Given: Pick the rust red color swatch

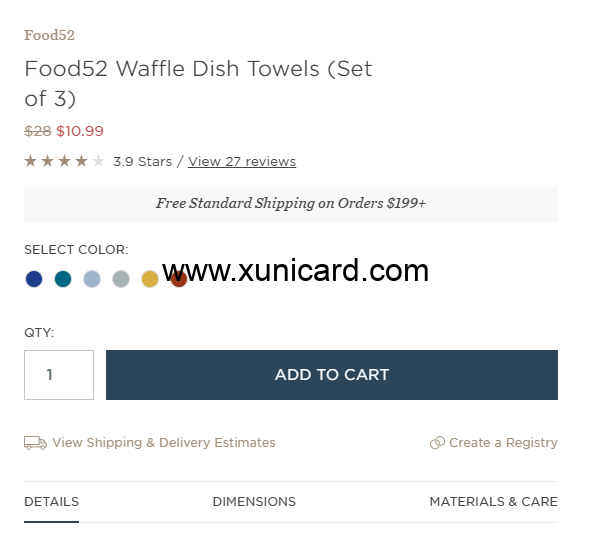Looking at the screenshot, I should tap(179, 279).
